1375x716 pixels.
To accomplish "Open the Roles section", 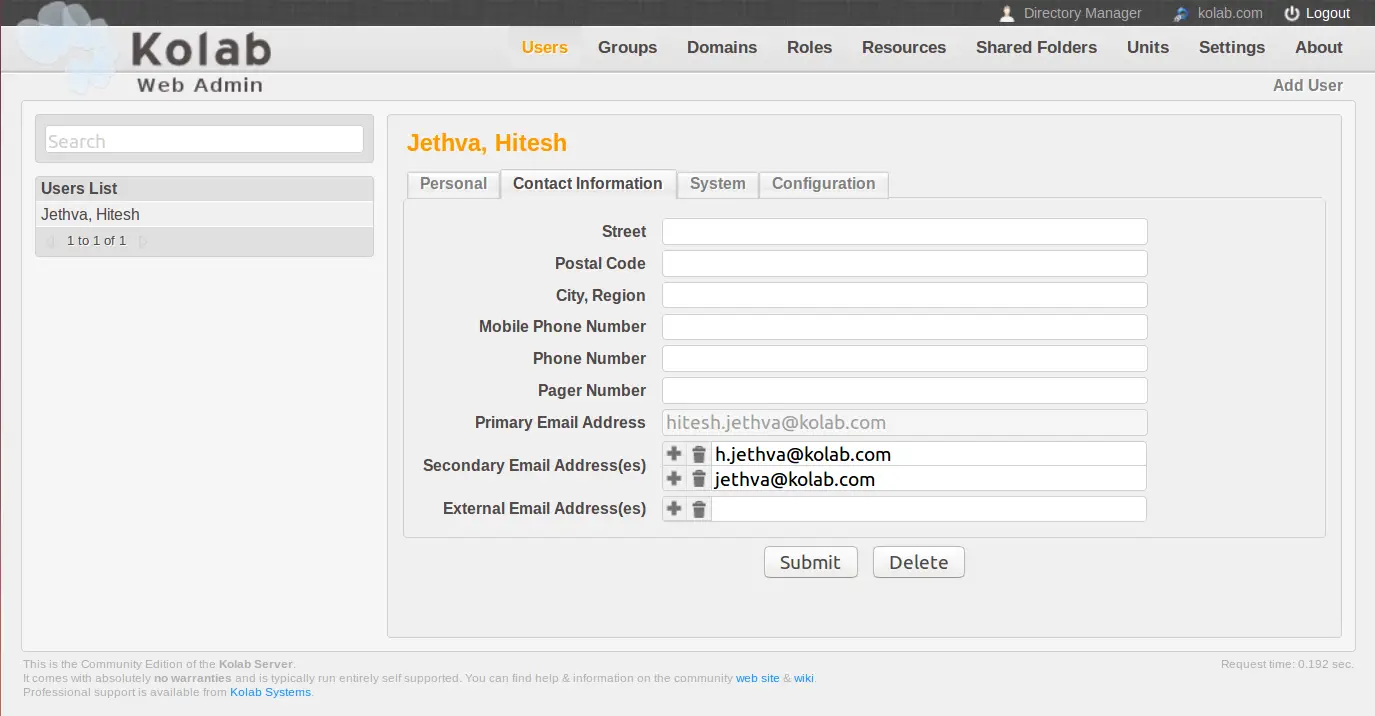I will tap(809, 47).
